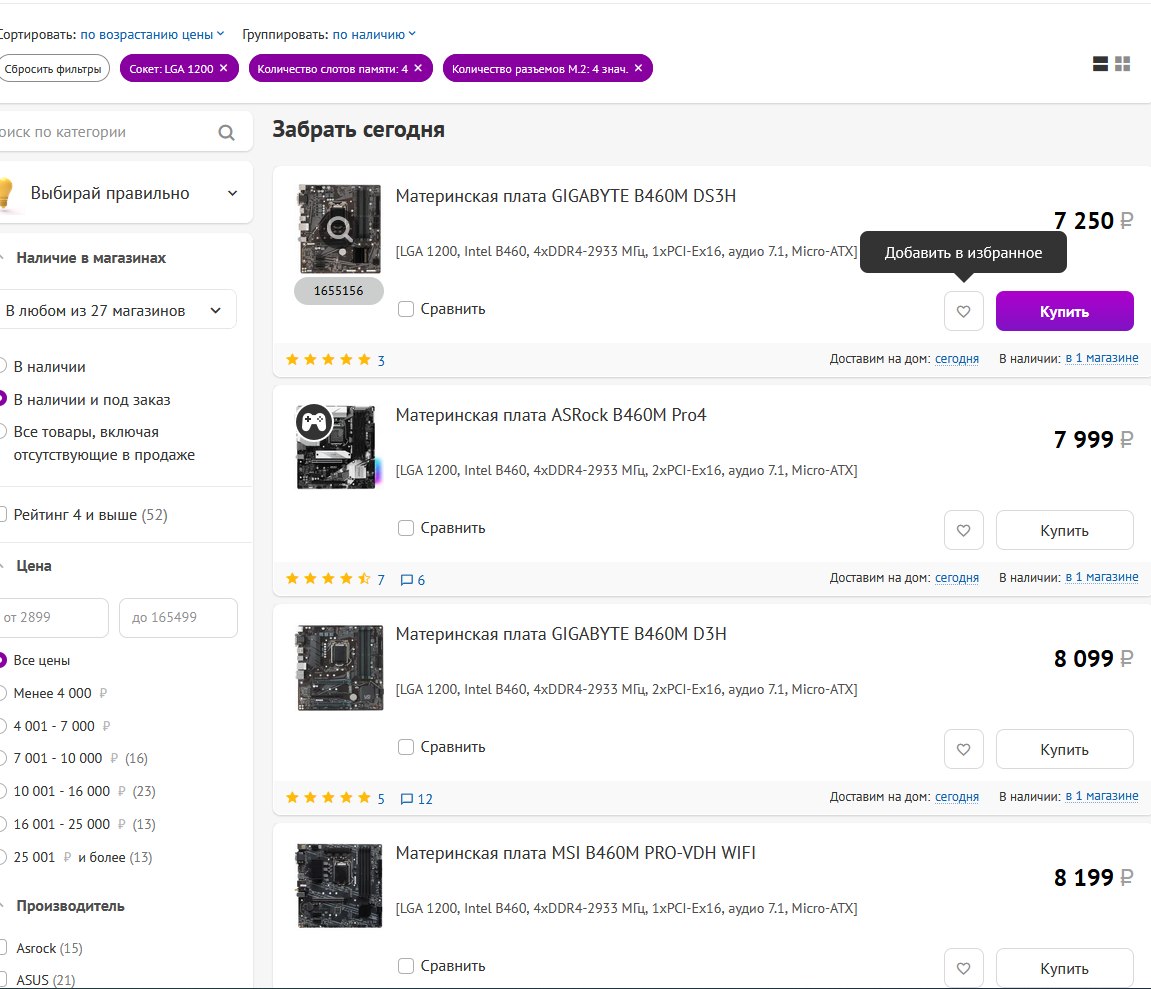The image size is (1151, 989).
Task: Open Материнская плата ASRock B460M Pro4 title
Action: [551, 415]
